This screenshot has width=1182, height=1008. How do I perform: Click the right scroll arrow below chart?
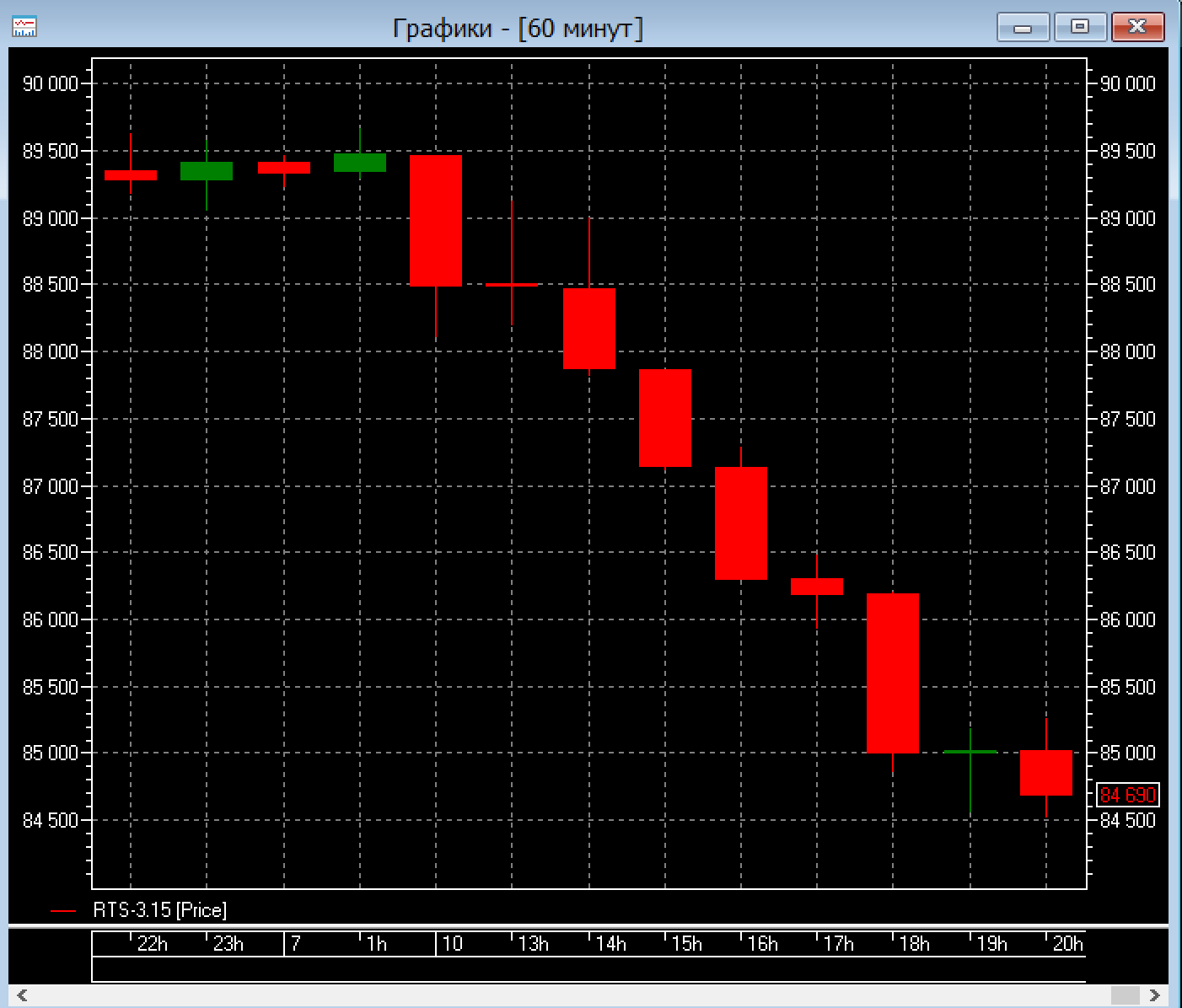[1156, 995]
